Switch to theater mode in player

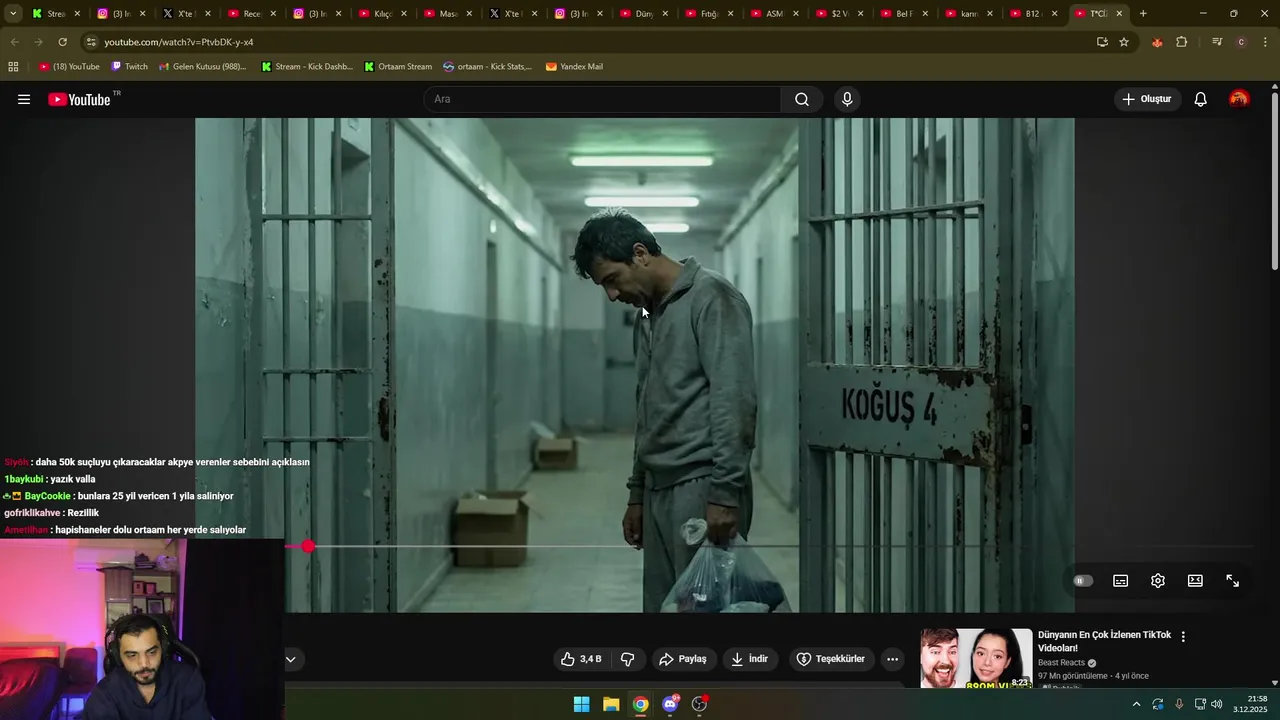point(1195,581)
